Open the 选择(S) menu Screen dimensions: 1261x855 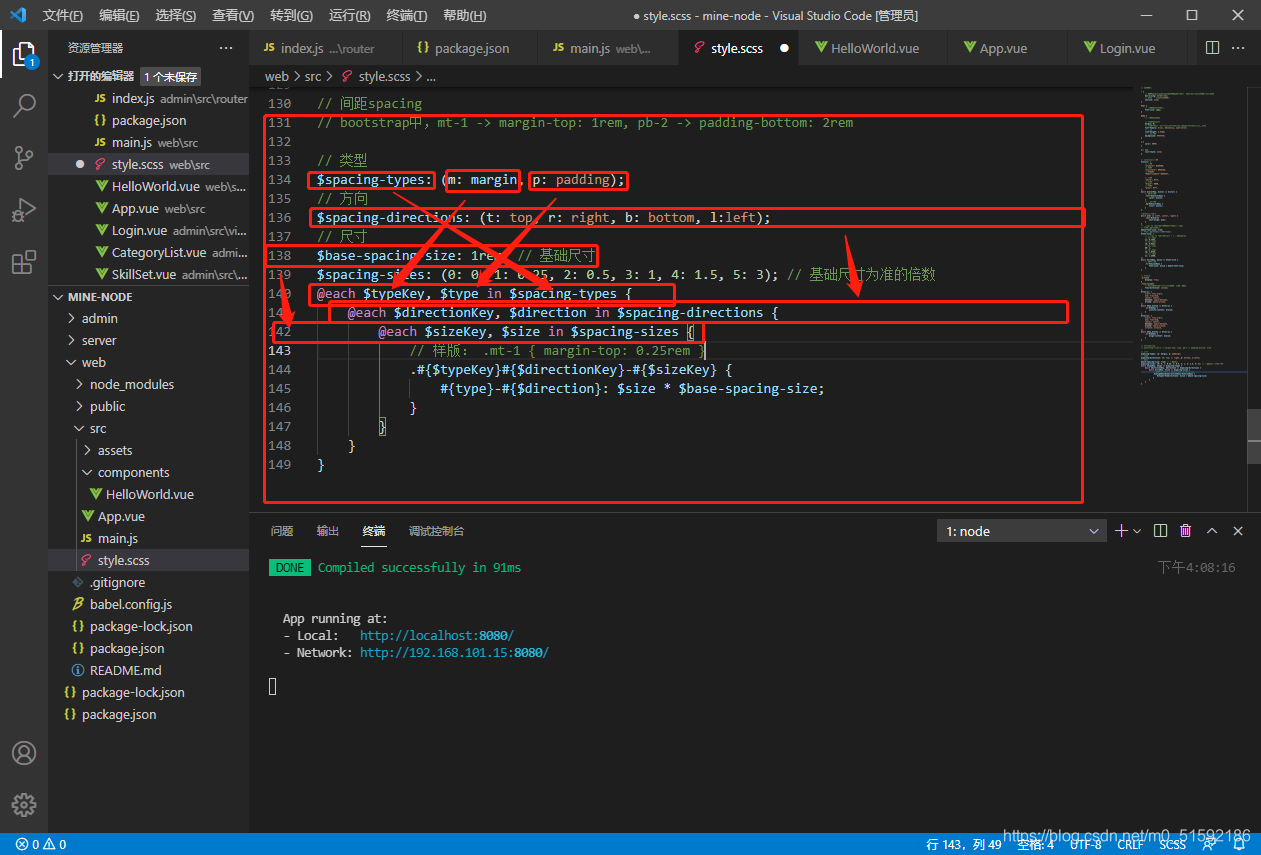point(176,16)
